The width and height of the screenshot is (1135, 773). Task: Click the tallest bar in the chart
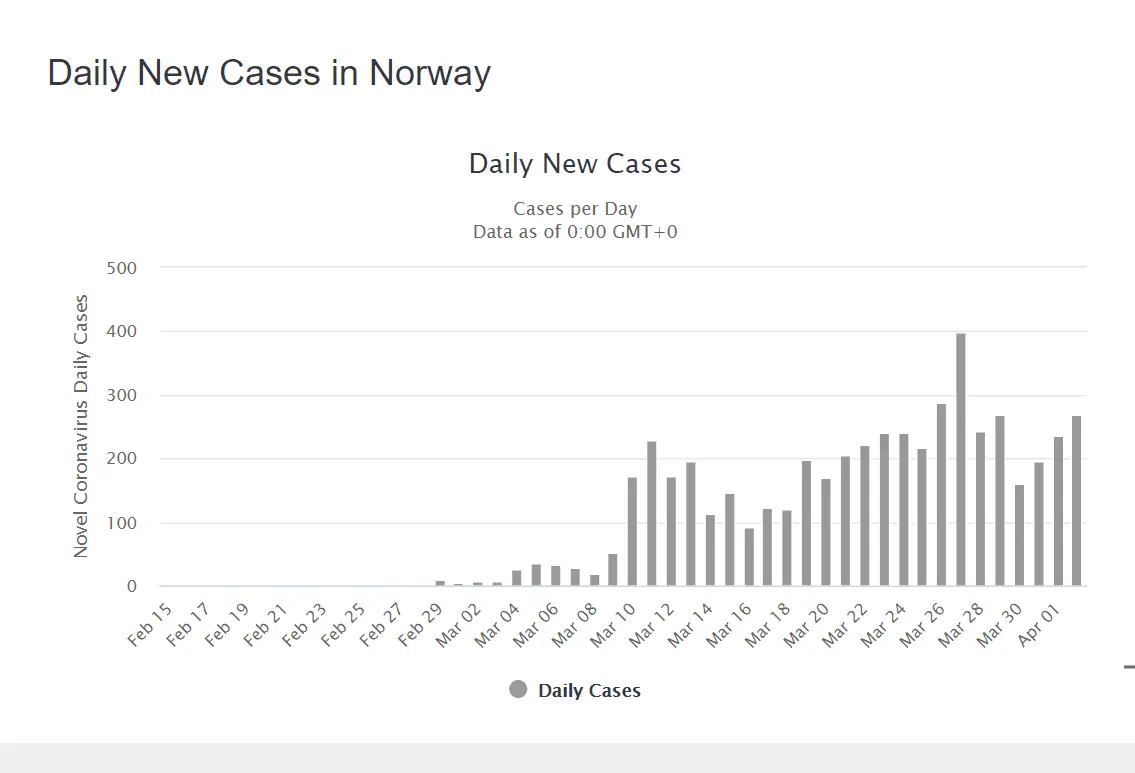(961, 459)
